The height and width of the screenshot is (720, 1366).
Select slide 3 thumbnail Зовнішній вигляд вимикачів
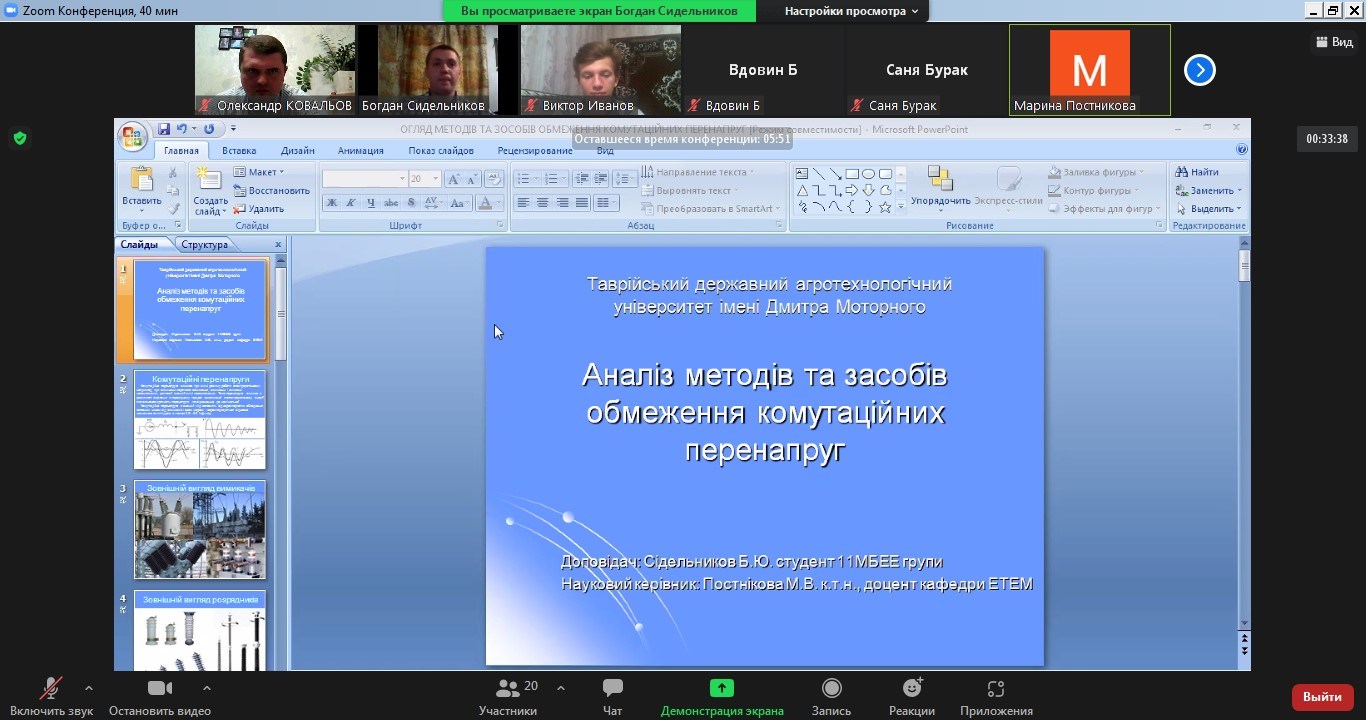click(x=200, y=530)
